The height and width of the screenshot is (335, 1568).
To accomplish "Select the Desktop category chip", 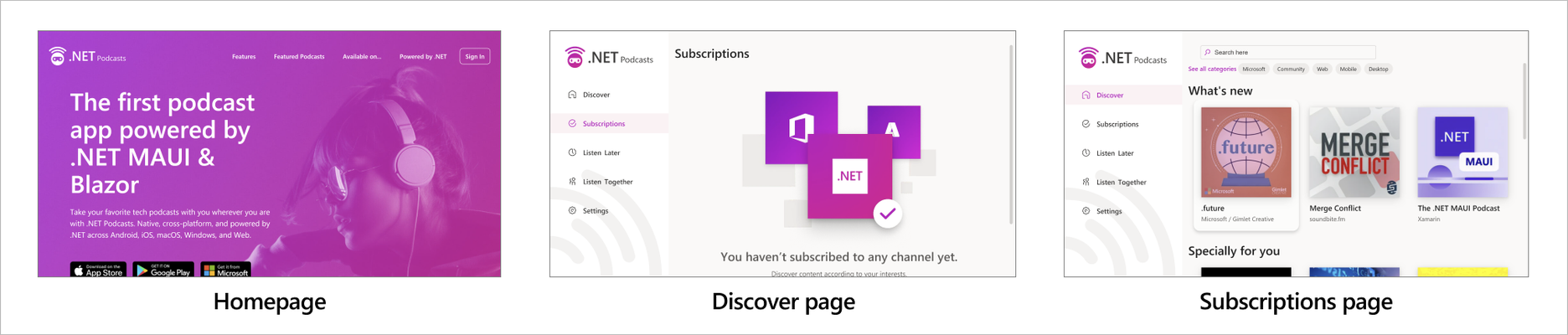I will pos(1378,69).
